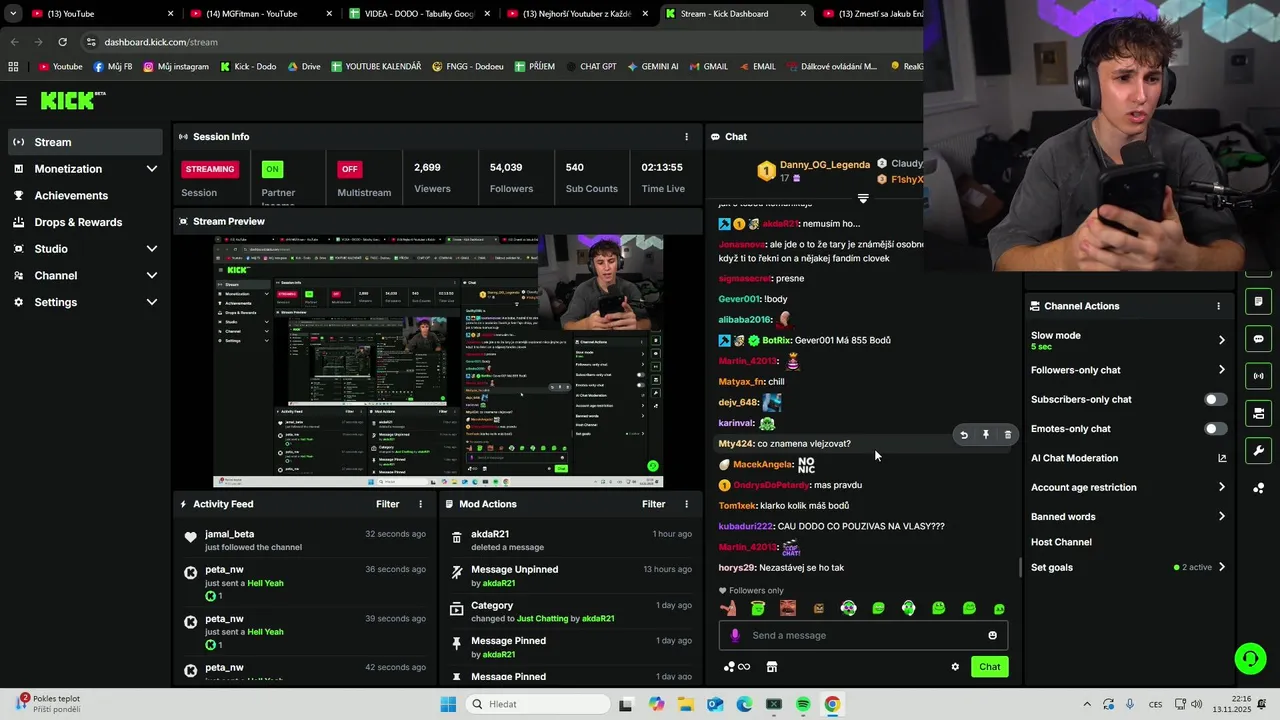Toggle the Partner ON indicator
The width and height of the screenshot is (1280, 720).
pos(272,169)
